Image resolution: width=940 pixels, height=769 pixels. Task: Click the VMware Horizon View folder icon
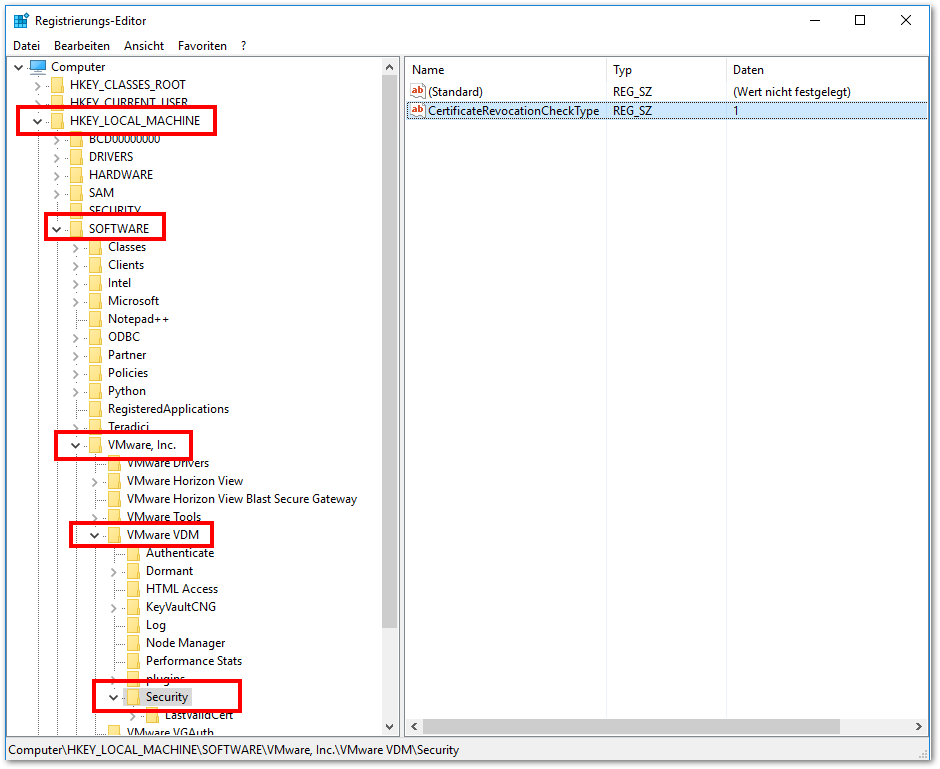pos(114,481)
